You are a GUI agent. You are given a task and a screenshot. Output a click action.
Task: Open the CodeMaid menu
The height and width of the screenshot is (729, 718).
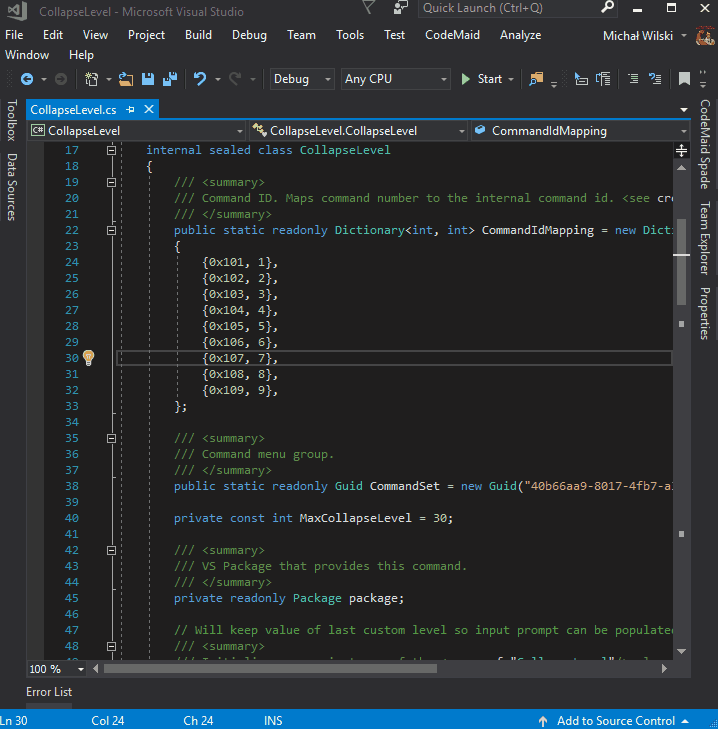[452, 34]
